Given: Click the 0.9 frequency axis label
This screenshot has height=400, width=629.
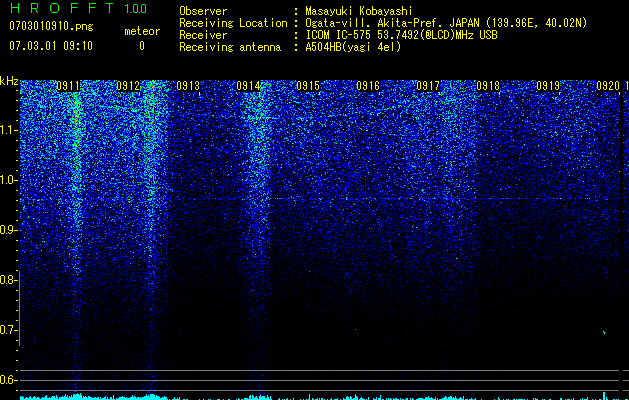Looking at the screenshot, I should pos(7,230).
